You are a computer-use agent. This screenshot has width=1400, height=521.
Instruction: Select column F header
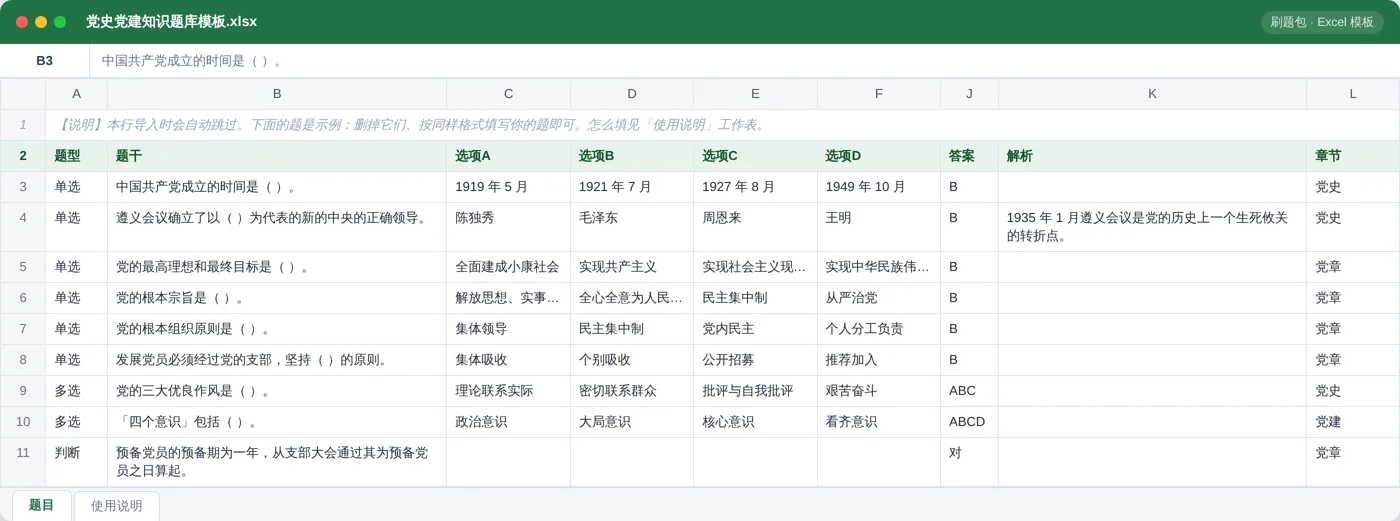pos(879,94)
